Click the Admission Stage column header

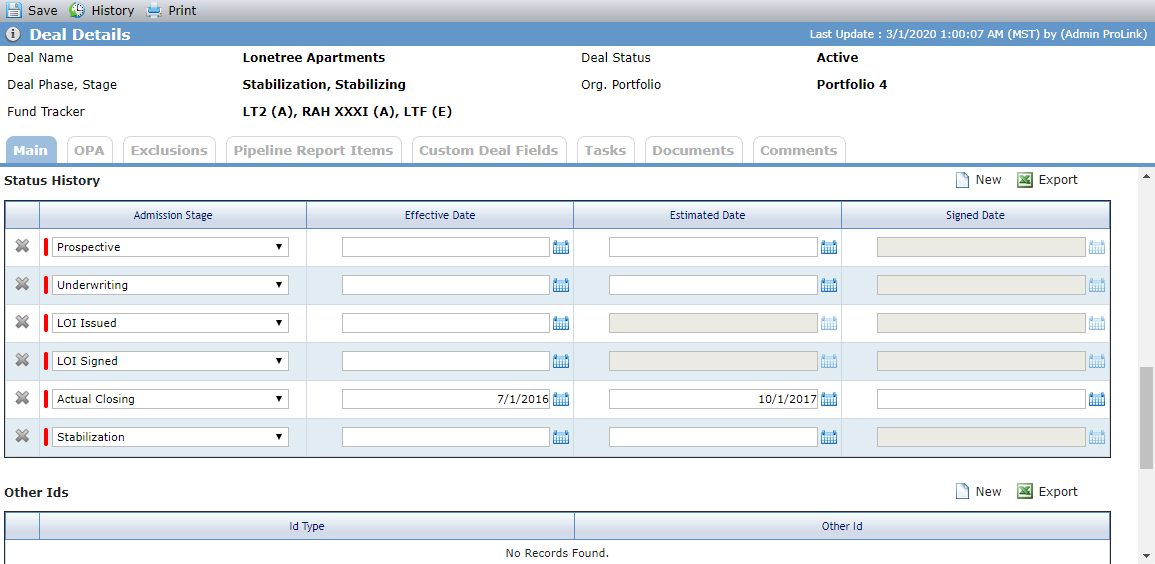pos(173,215)
